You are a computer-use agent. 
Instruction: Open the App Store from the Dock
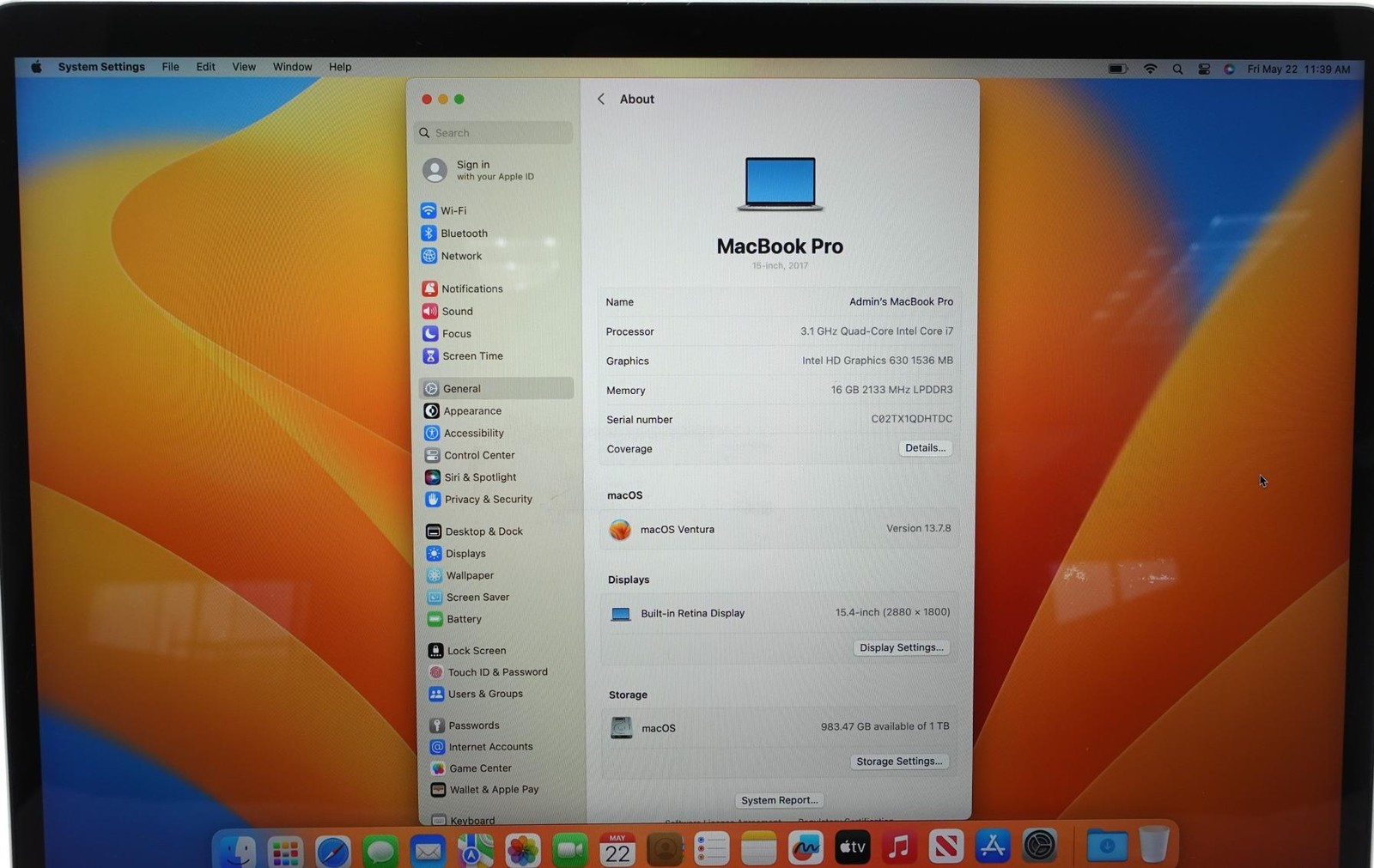pos(992,847)
